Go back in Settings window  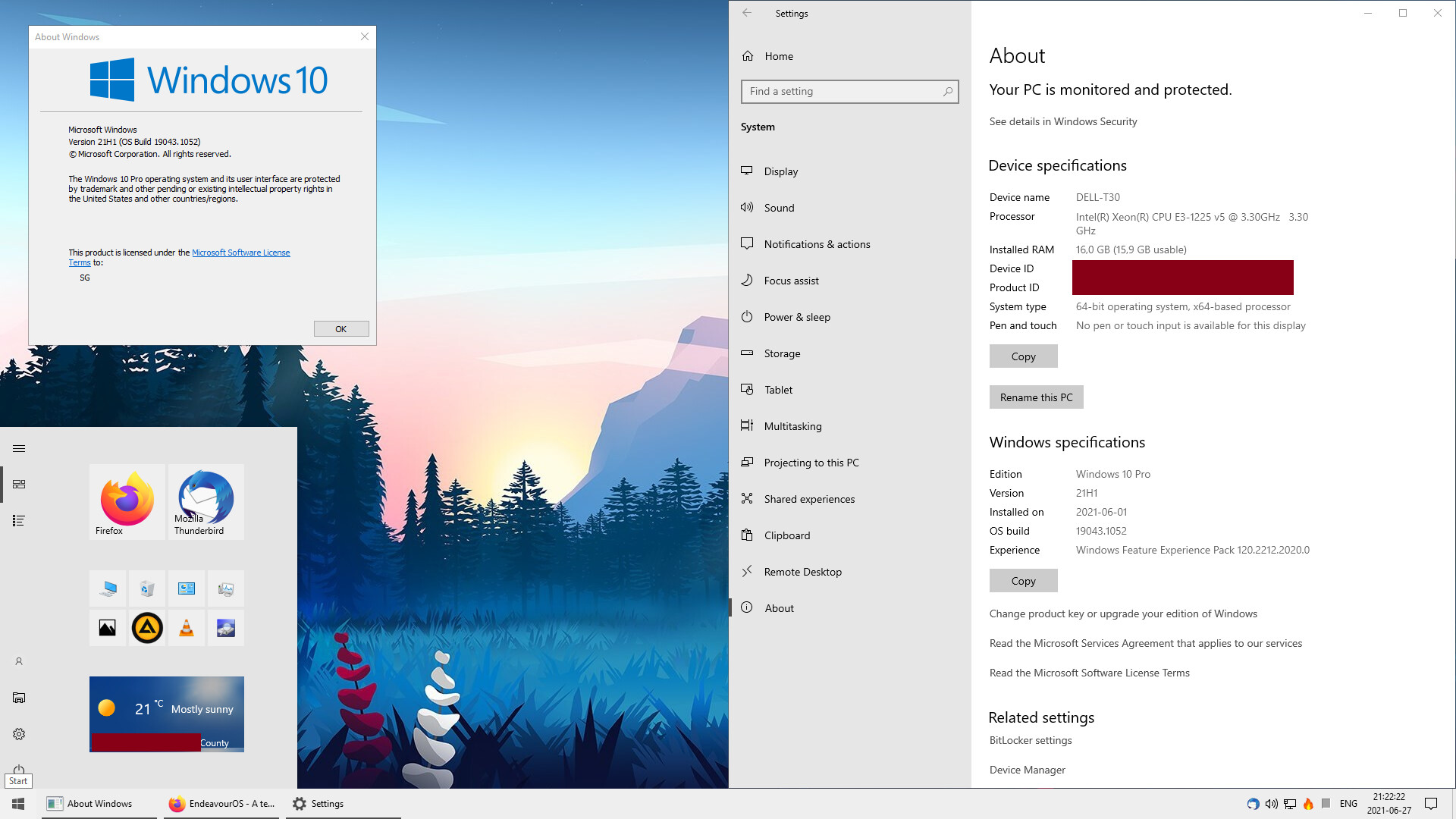pos(747,13)
